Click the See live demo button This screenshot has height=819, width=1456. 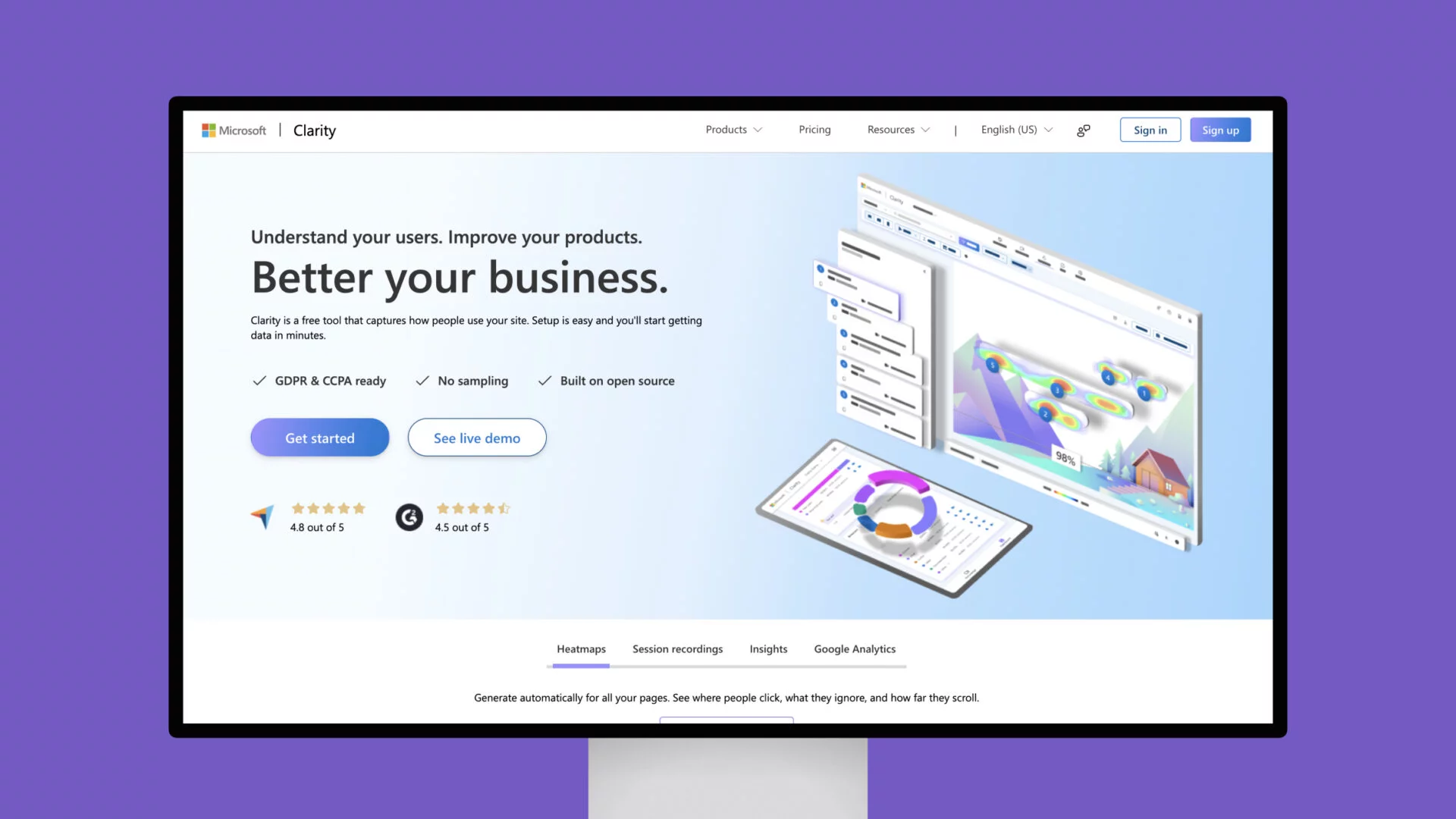[476, 437]
